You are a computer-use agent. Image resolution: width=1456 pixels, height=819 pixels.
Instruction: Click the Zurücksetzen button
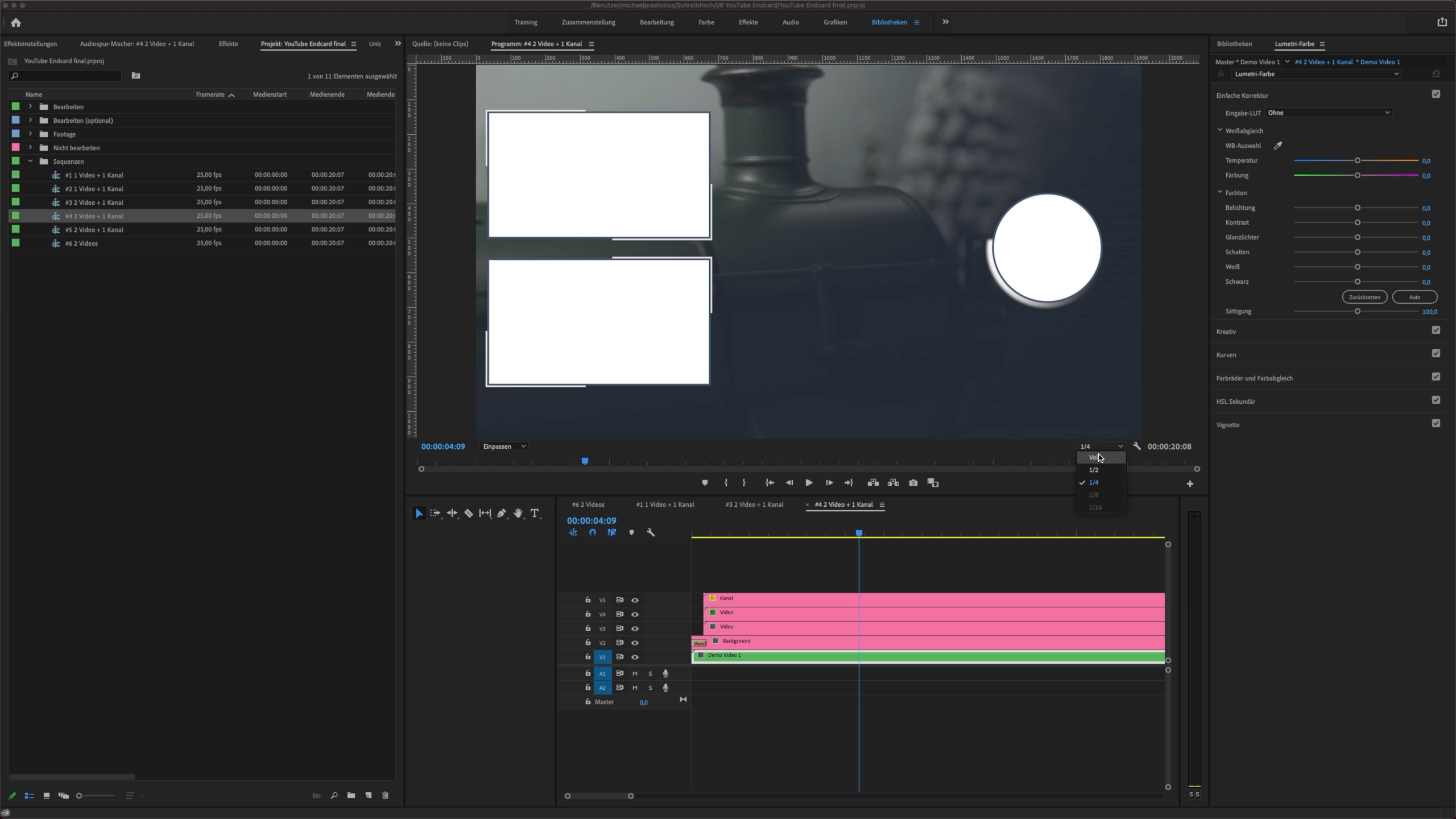1364,297
